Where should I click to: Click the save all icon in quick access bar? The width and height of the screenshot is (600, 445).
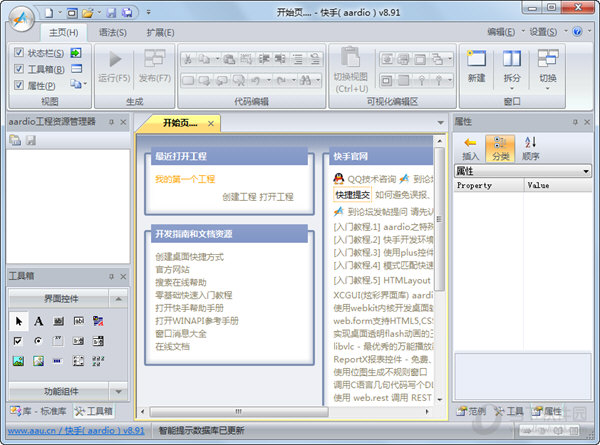[x=127, y=13]
